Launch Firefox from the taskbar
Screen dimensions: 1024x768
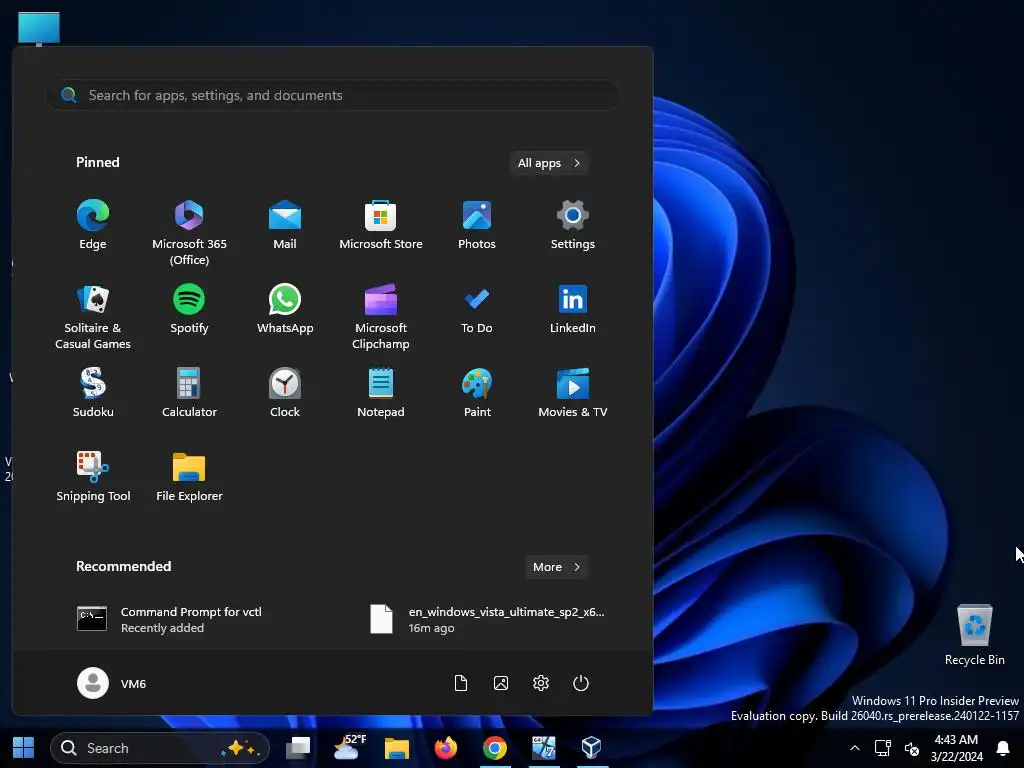[x=446, y=748]
